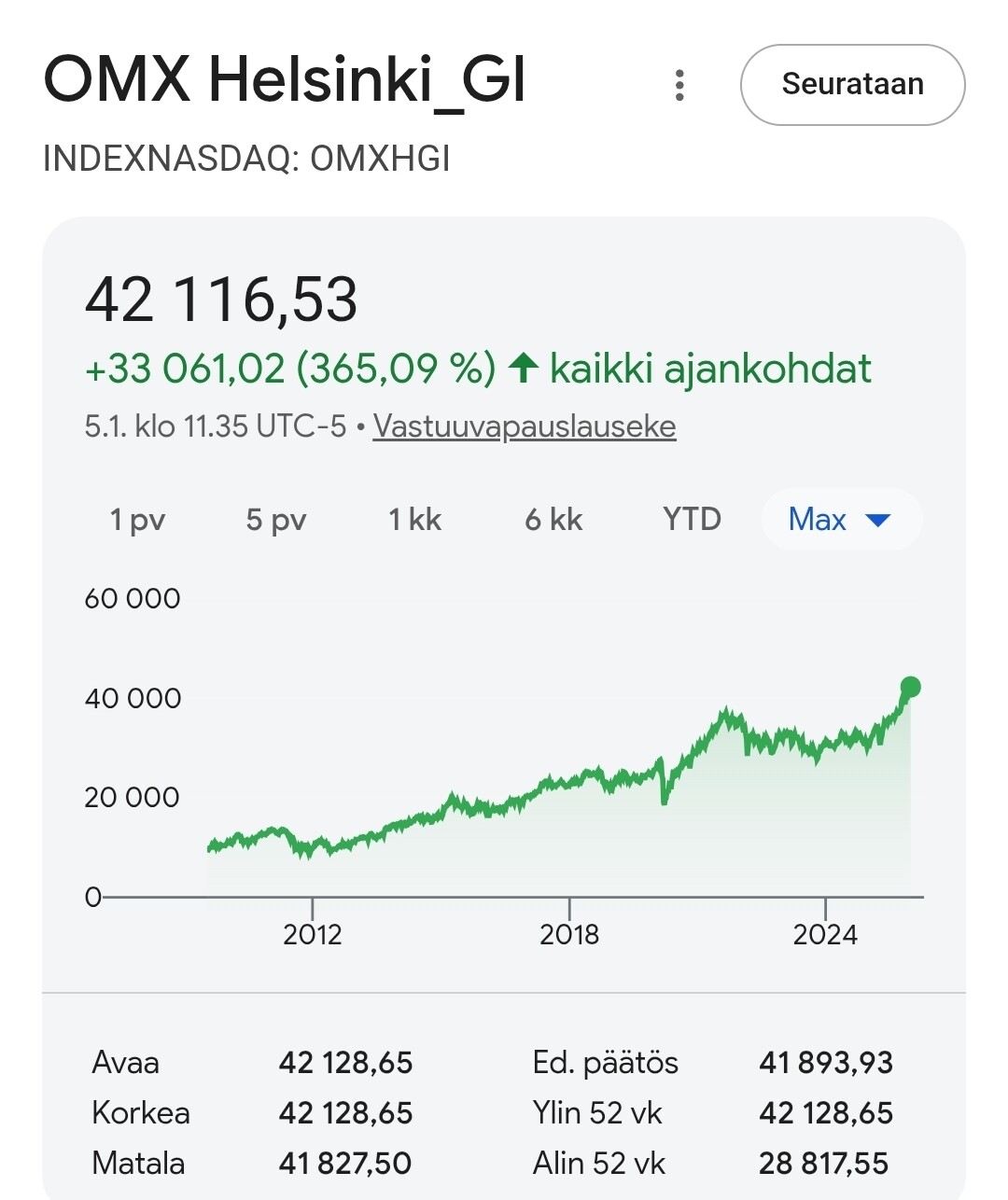Select the 5 pv time range

pos(276,519)
